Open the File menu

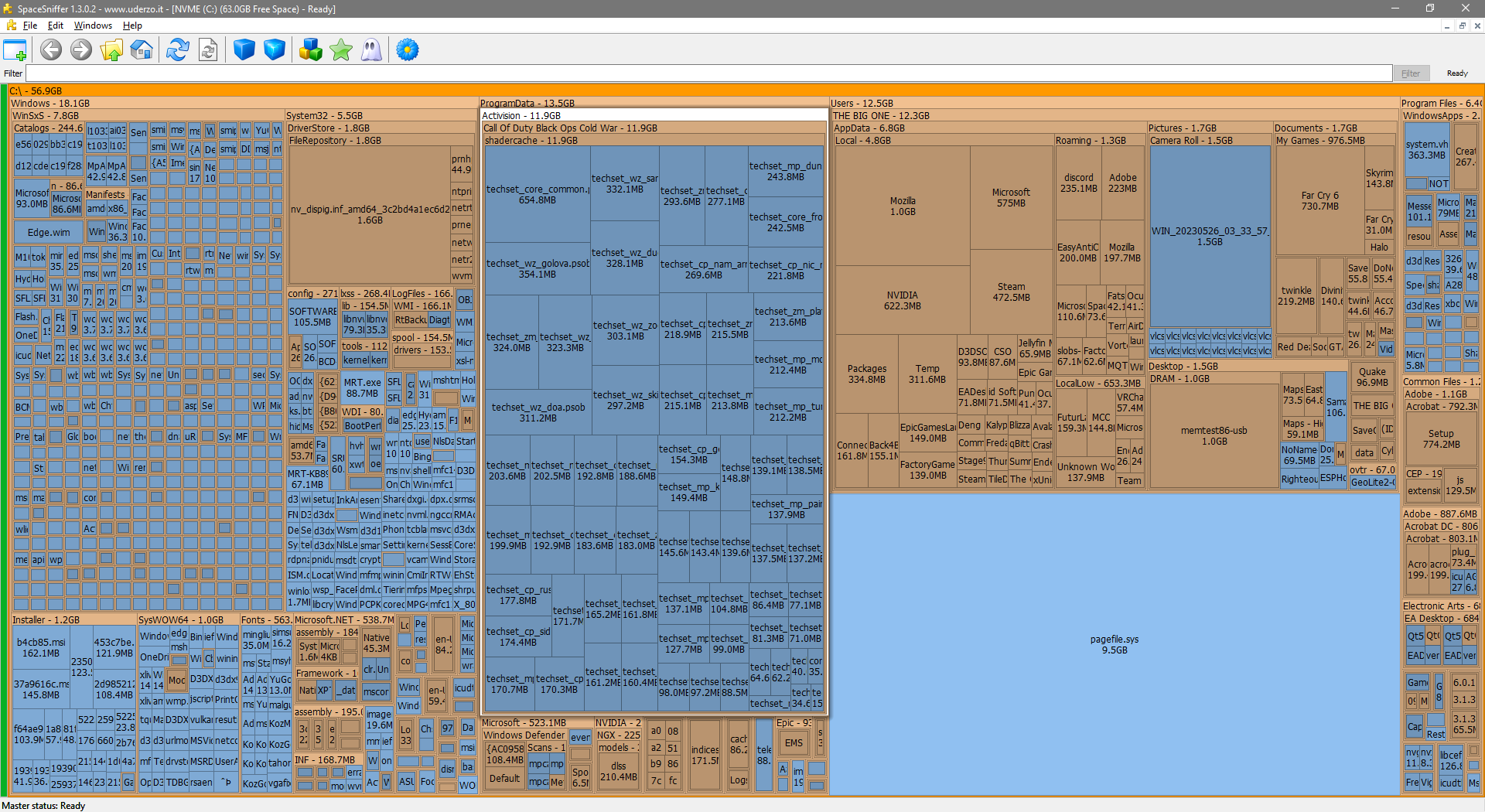click(x=30, y=26)
